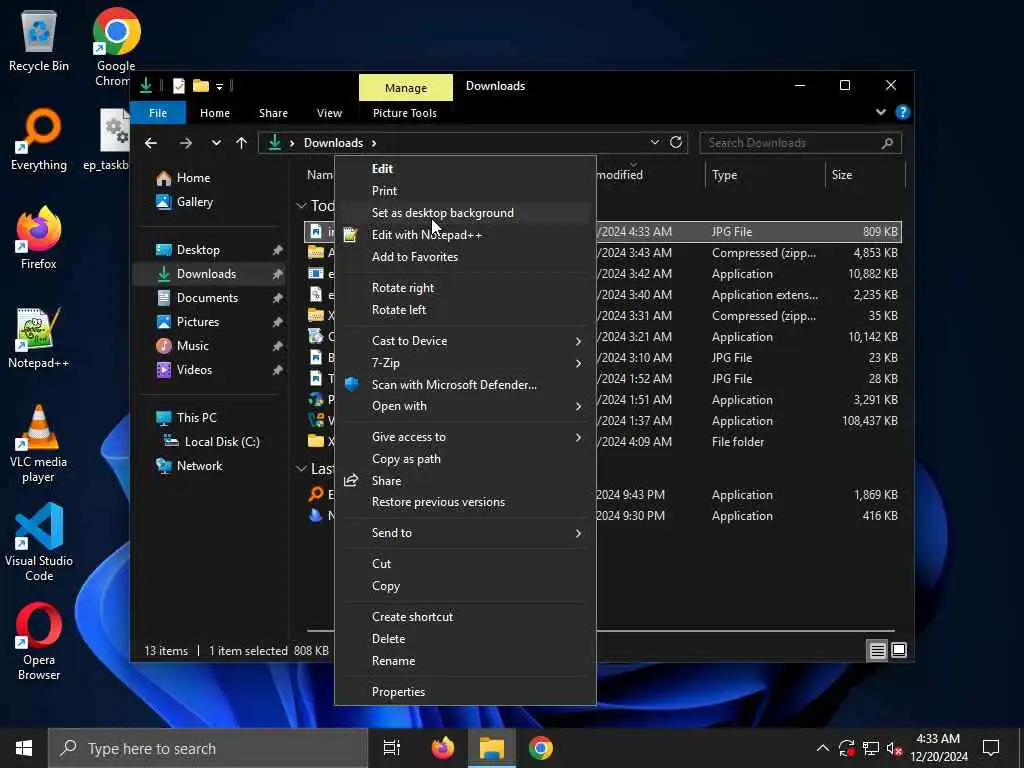
Task: Open Notepad++ desktop shortcut
Action: [x=39, y=338]
